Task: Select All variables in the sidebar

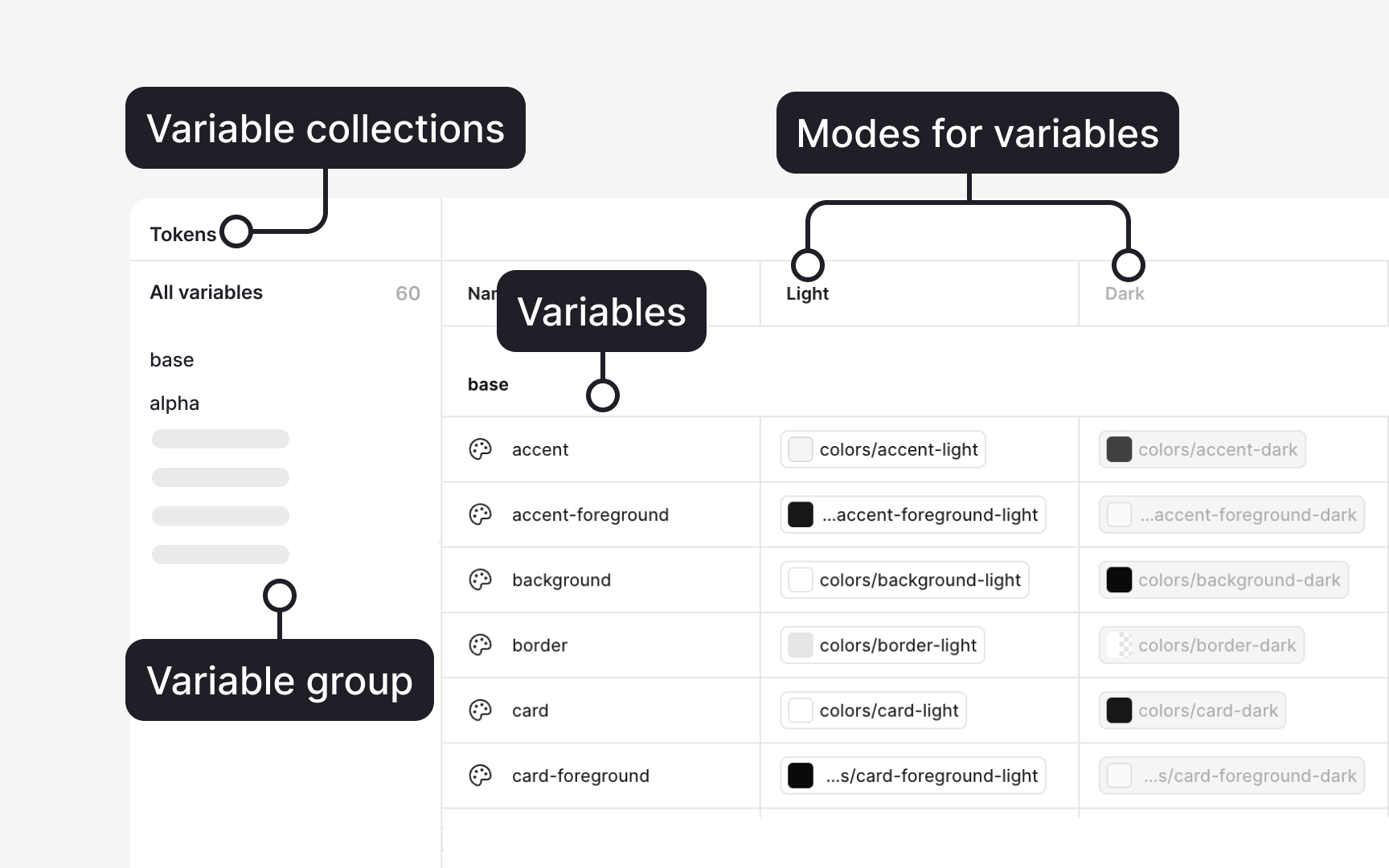Action: tap(206, 293)
